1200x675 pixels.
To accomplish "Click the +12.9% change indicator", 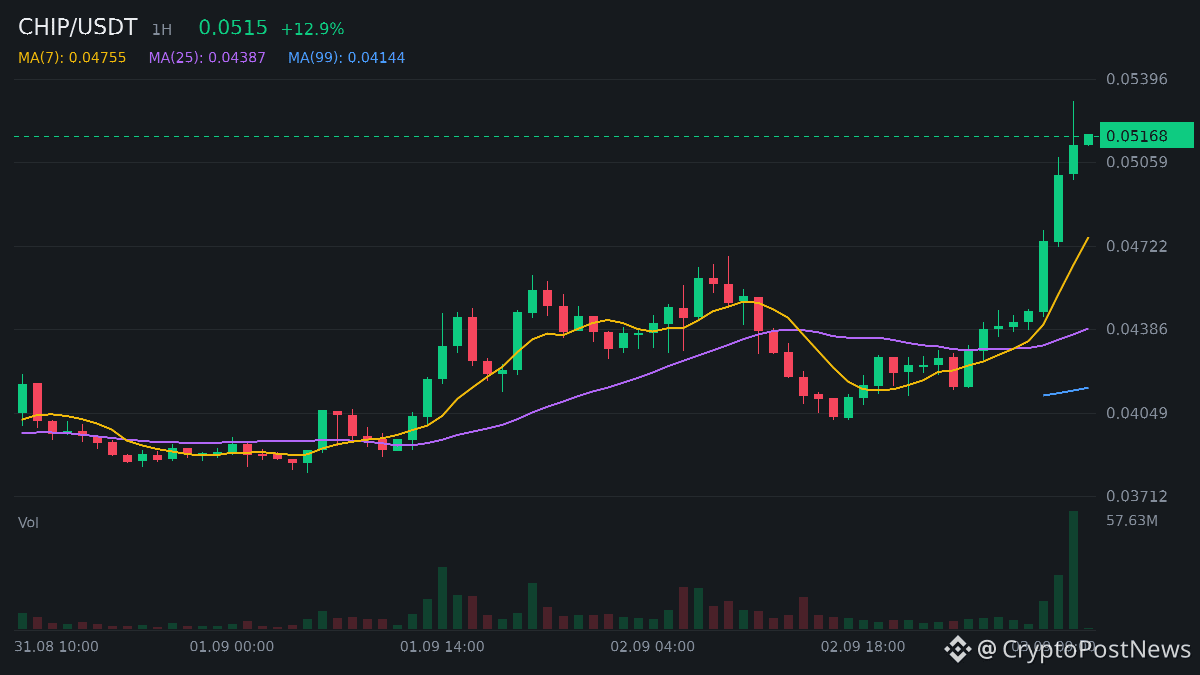I will coord(312,29).
